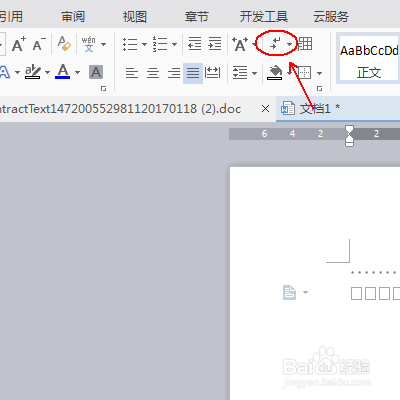The image size is (400, 400).
Task: Apply numbered list formatting
Action: click(x=160, y=44)
